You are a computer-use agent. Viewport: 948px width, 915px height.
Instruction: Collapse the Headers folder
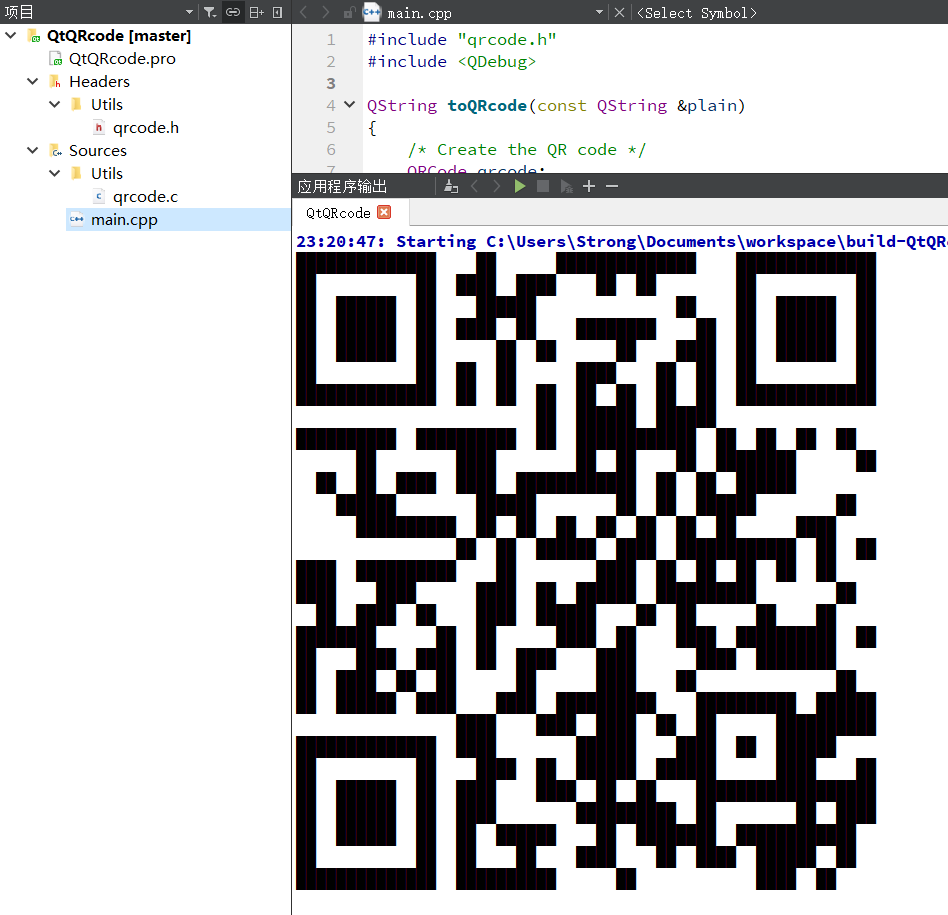click(33, 81)
